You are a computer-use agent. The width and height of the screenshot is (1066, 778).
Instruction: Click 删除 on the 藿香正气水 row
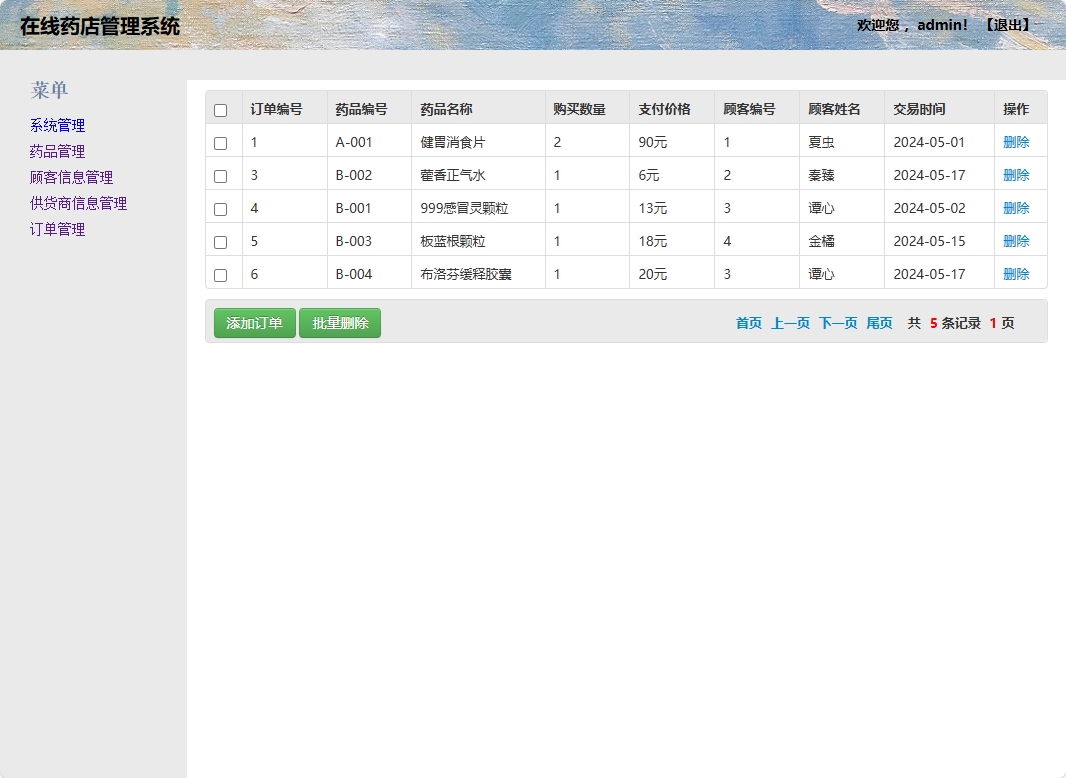click(1018, 175)
